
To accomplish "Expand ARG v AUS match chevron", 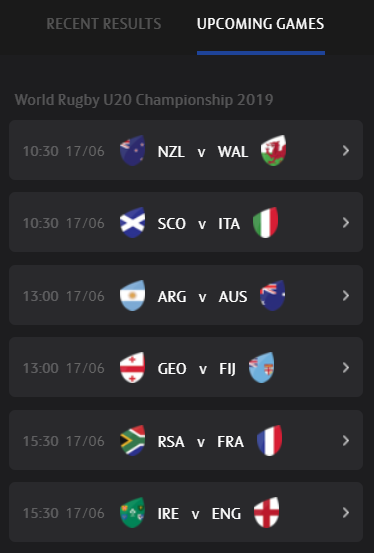I will [346, 296].
